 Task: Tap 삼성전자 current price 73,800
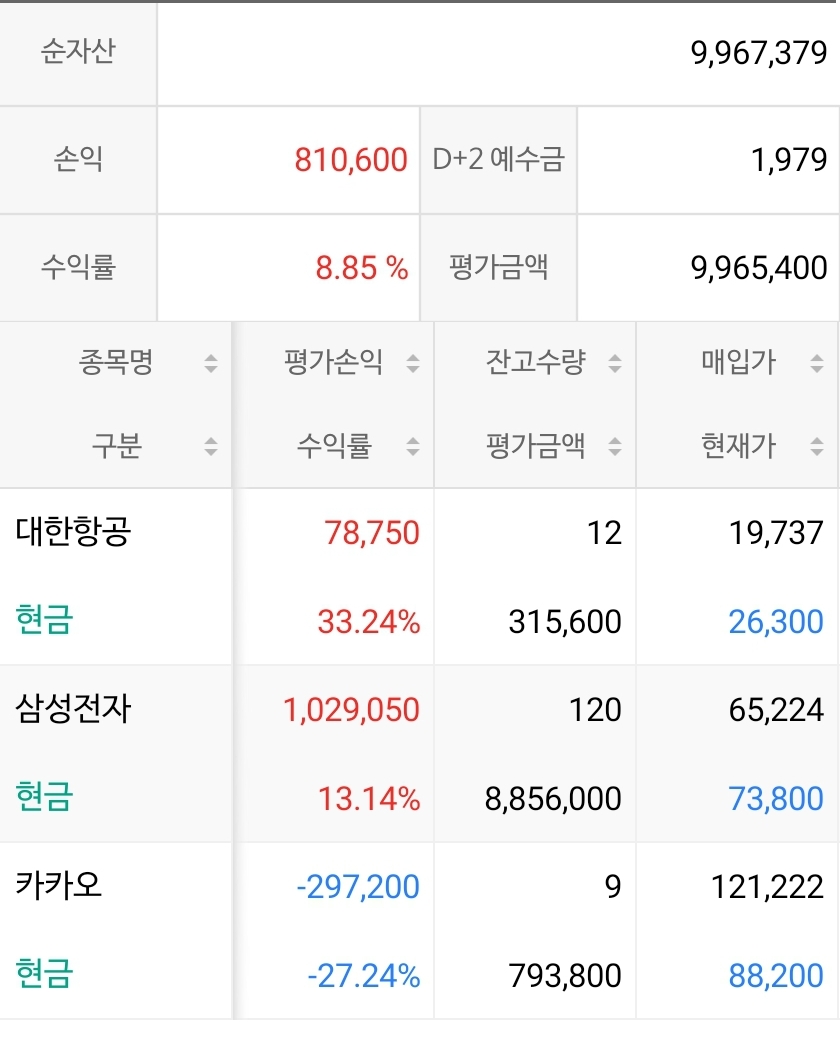[776, 799]
